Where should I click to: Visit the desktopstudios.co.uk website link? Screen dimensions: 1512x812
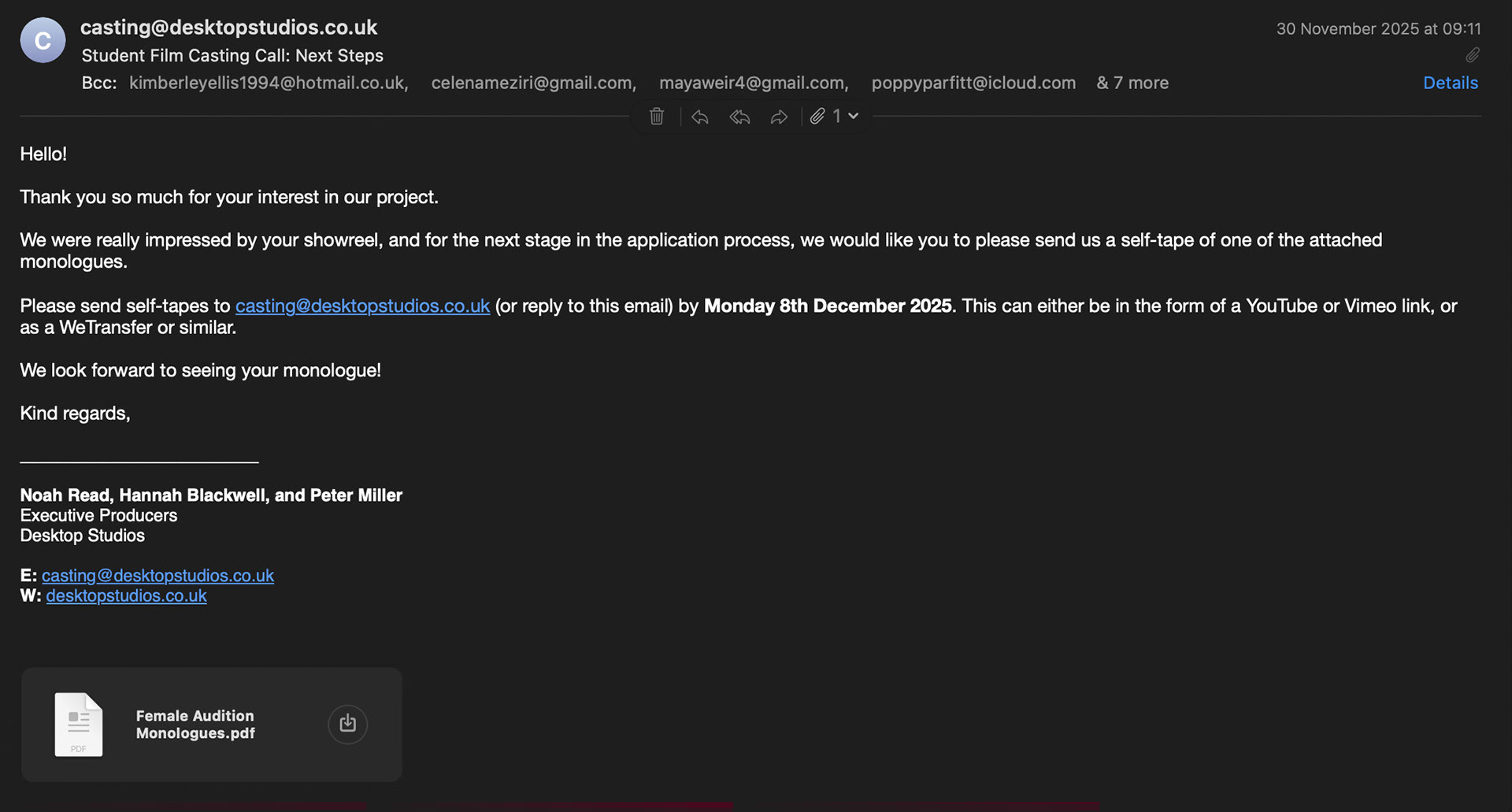[x=126, y=596]
